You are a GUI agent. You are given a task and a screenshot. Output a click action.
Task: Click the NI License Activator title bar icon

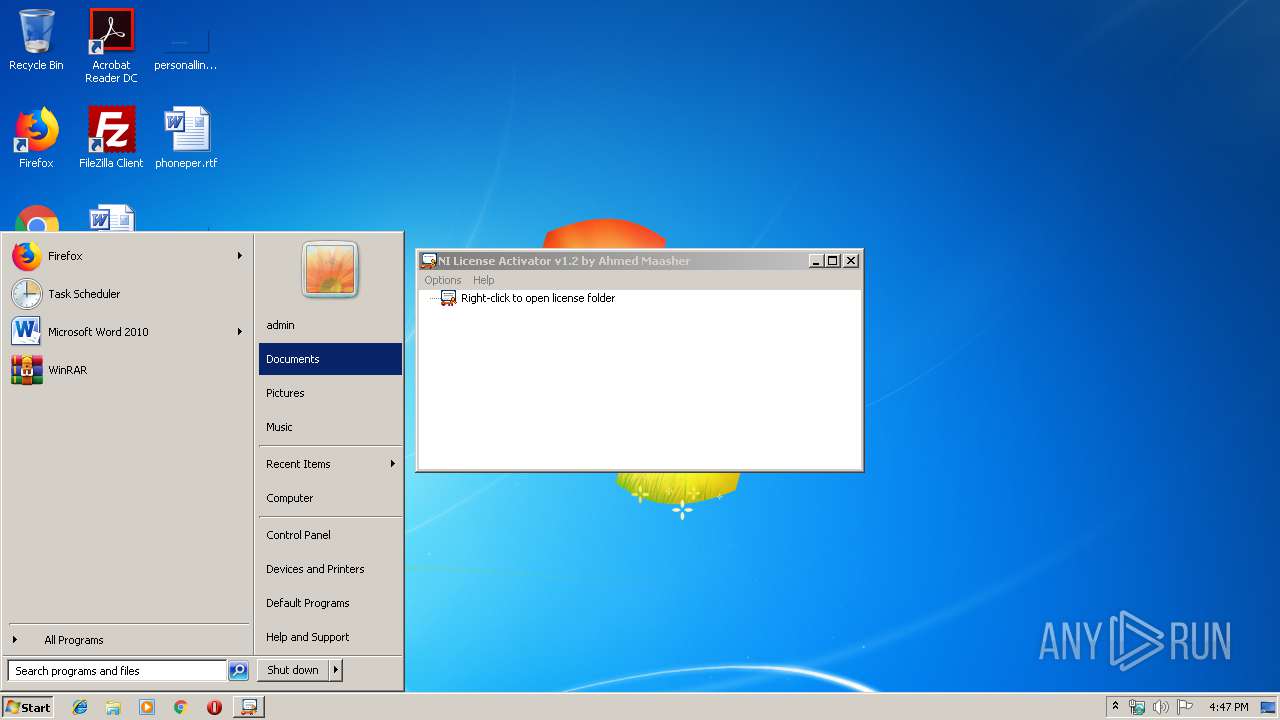[429, 261]
